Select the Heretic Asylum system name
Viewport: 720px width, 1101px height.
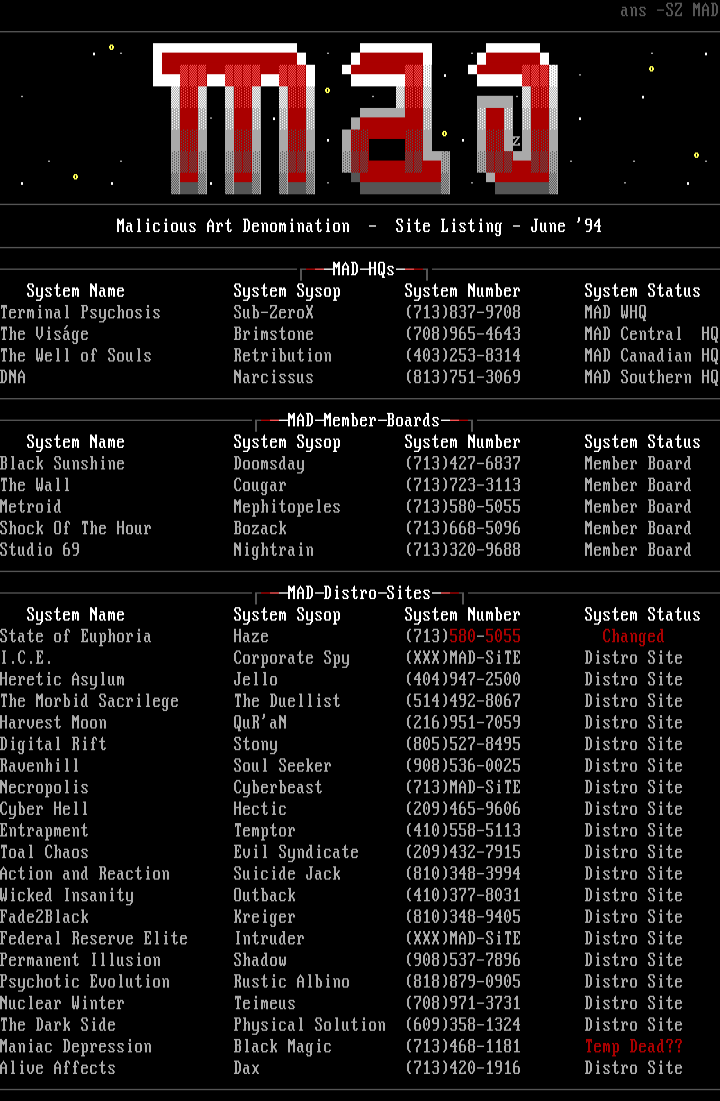(x=62, y=680)
